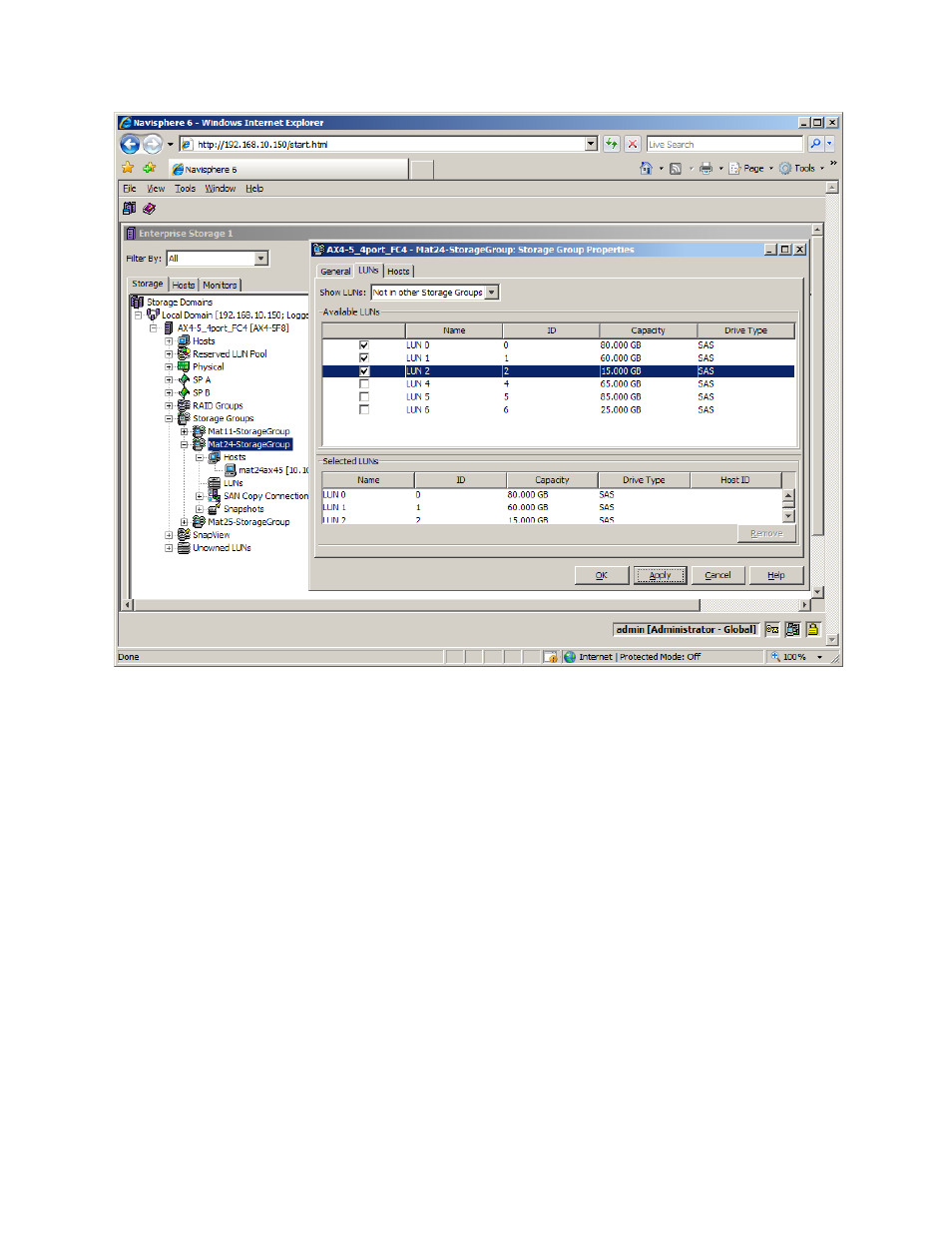Uncheck the LUN 0 checkbox
Image resolution: width=952 pixels, height=1233 pixels.
pos(364,345)
